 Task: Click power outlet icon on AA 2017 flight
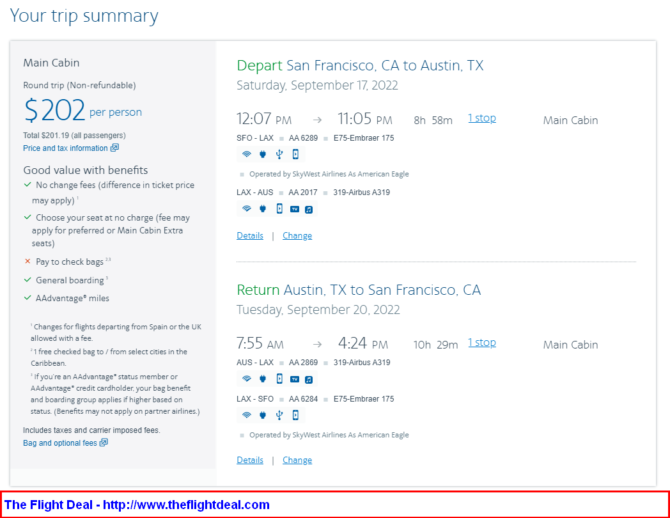[x=263, y=209]
